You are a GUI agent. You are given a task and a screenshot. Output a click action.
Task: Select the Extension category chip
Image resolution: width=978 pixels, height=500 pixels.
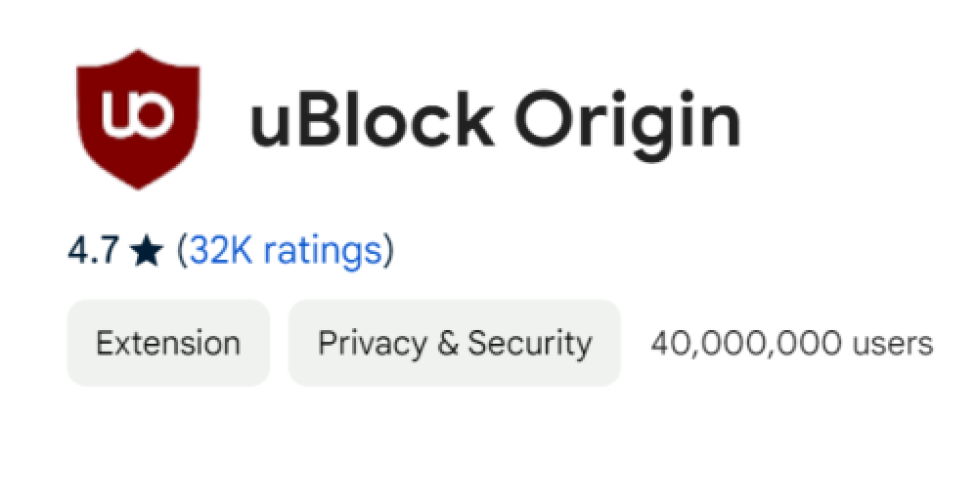coord(168,343)
